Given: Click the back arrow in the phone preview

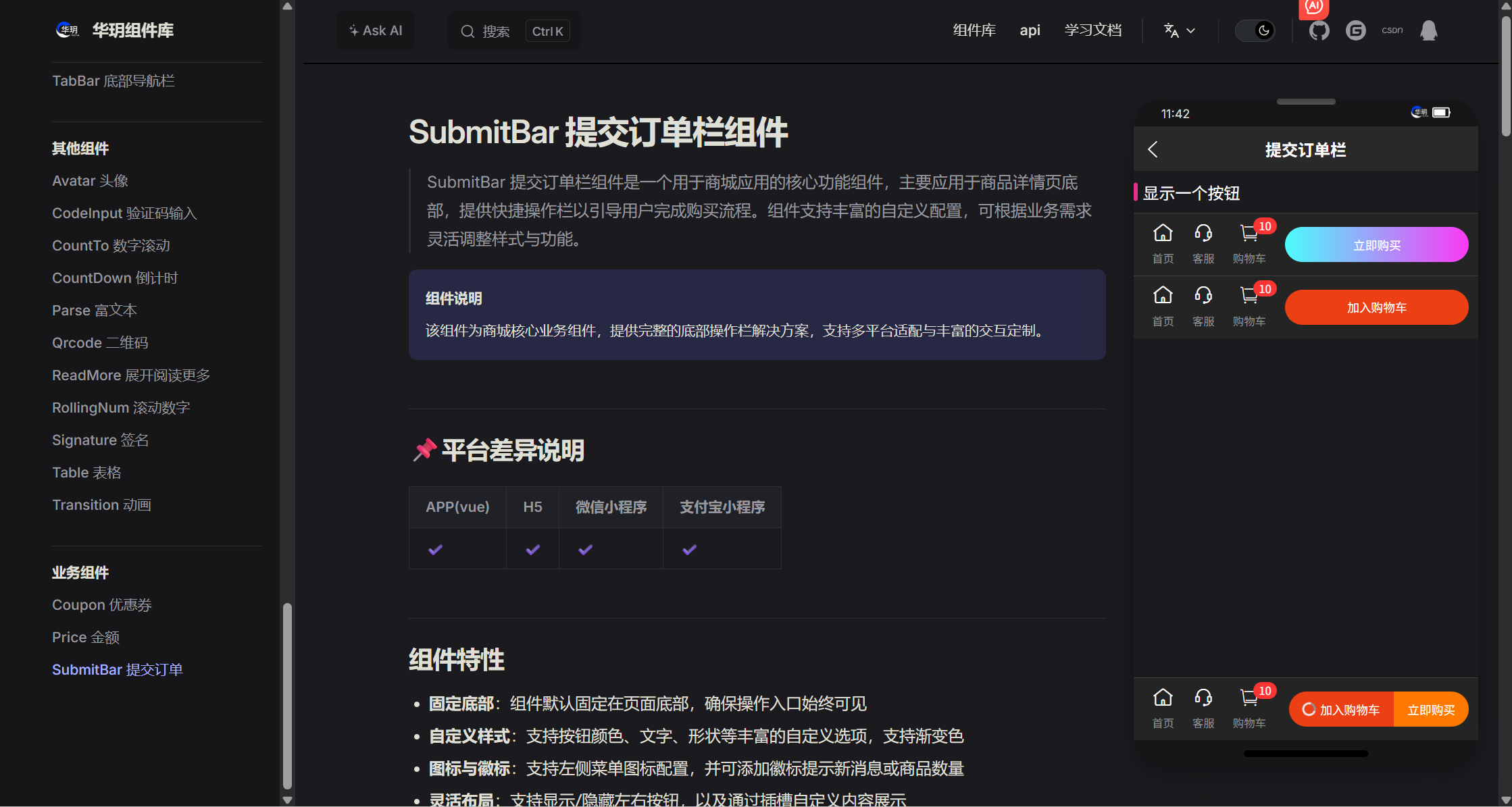Looking at the screenshot, I should 1152,149.
